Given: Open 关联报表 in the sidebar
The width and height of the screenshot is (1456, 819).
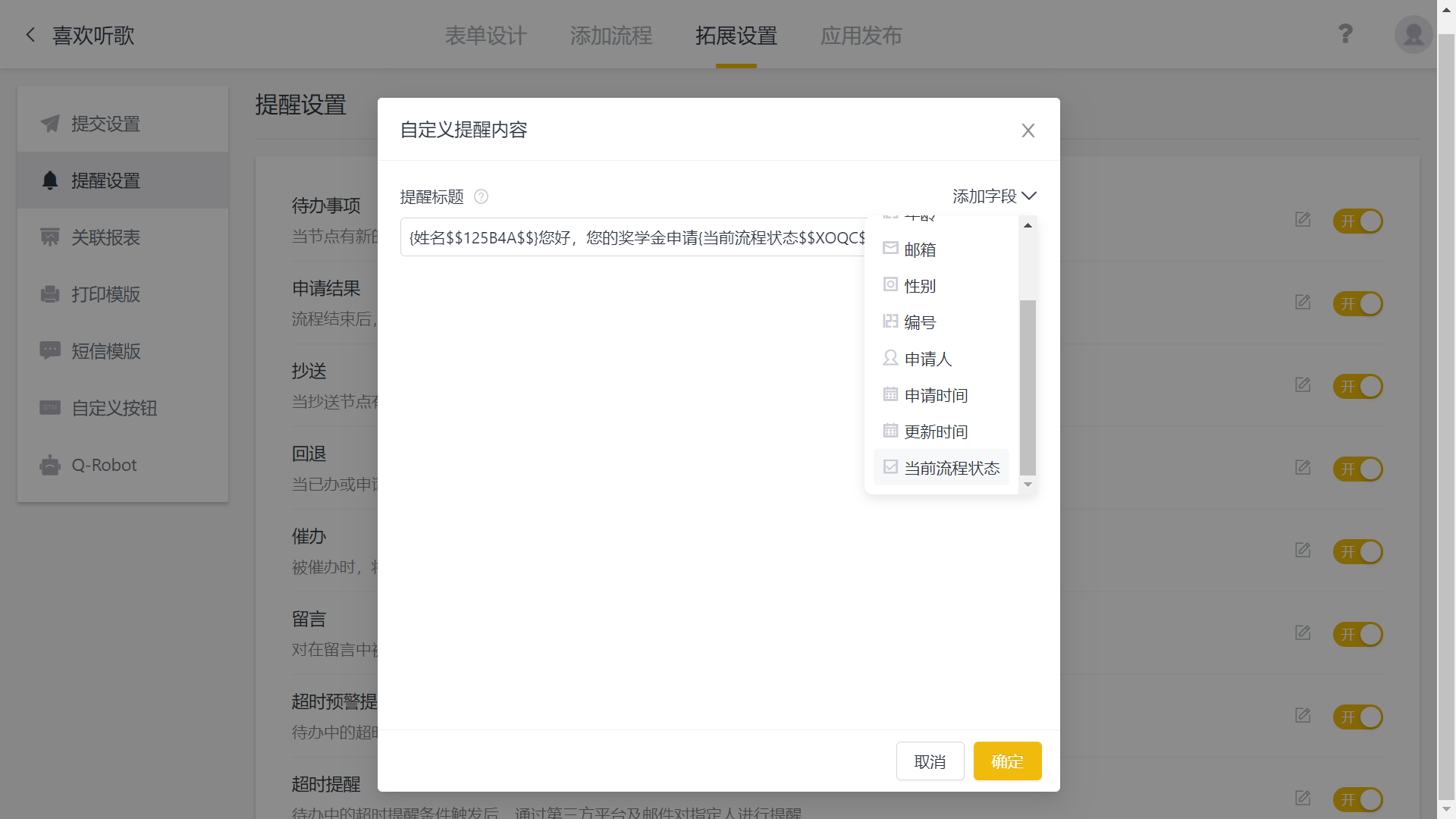Looking at the screenshot, I should tap(123, 237).
